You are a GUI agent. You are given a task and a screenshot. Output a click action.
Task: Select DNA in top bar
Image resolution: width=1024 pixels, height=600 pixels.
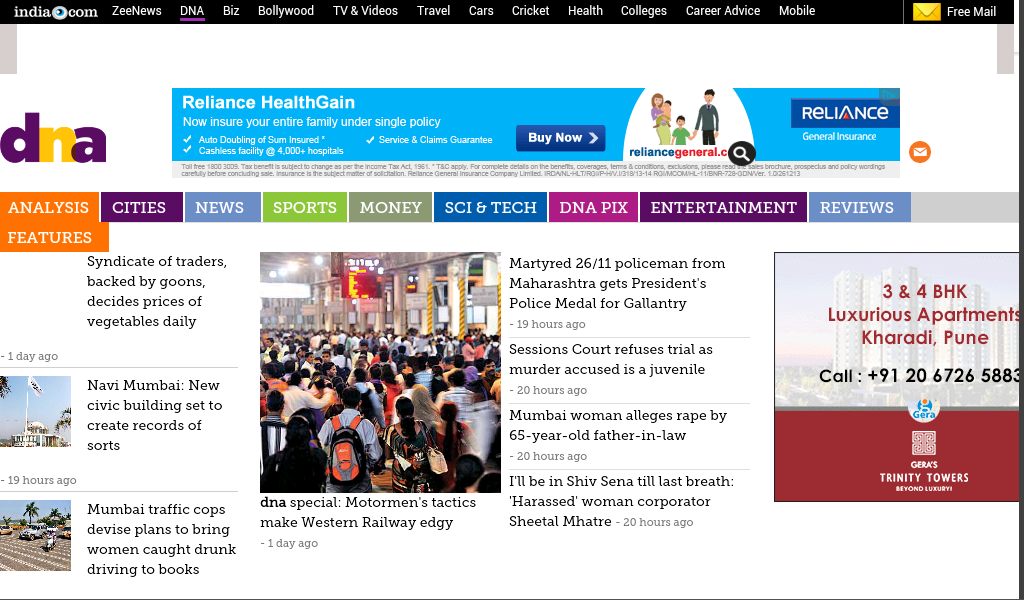tap(192, 10)
